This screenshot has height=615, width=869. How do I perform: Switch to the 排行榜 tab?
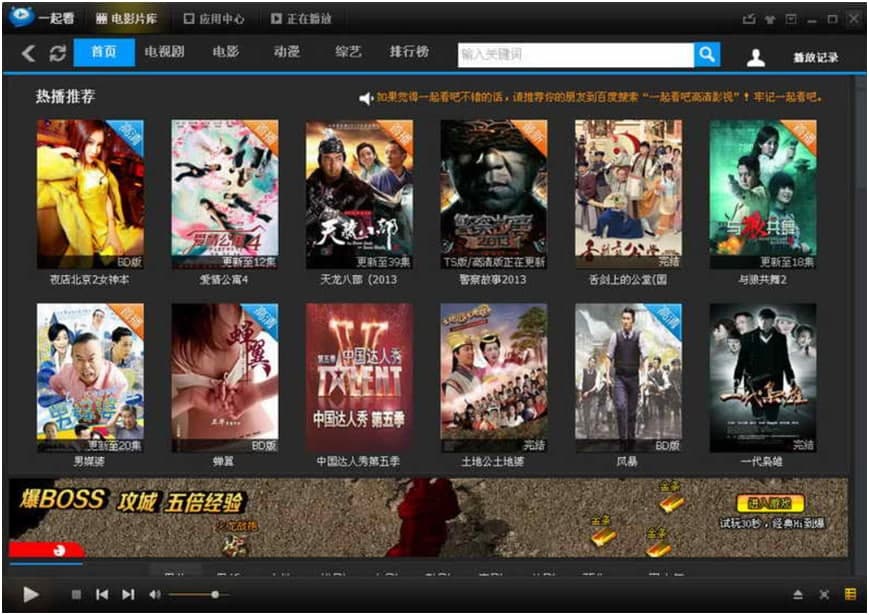tap(409, 52)
